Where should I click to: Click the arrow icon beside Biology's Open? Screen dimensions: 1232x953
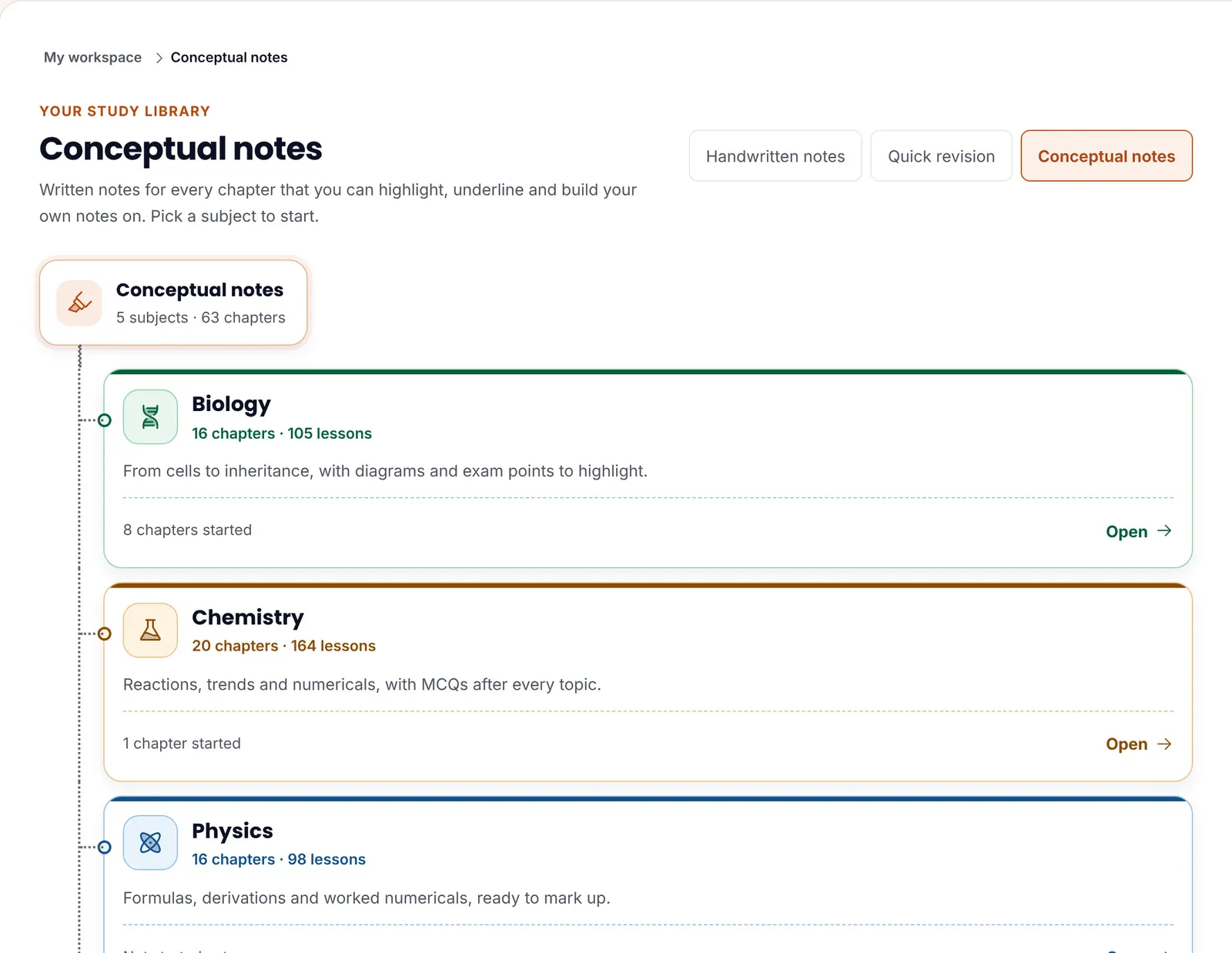(1164, 531)
